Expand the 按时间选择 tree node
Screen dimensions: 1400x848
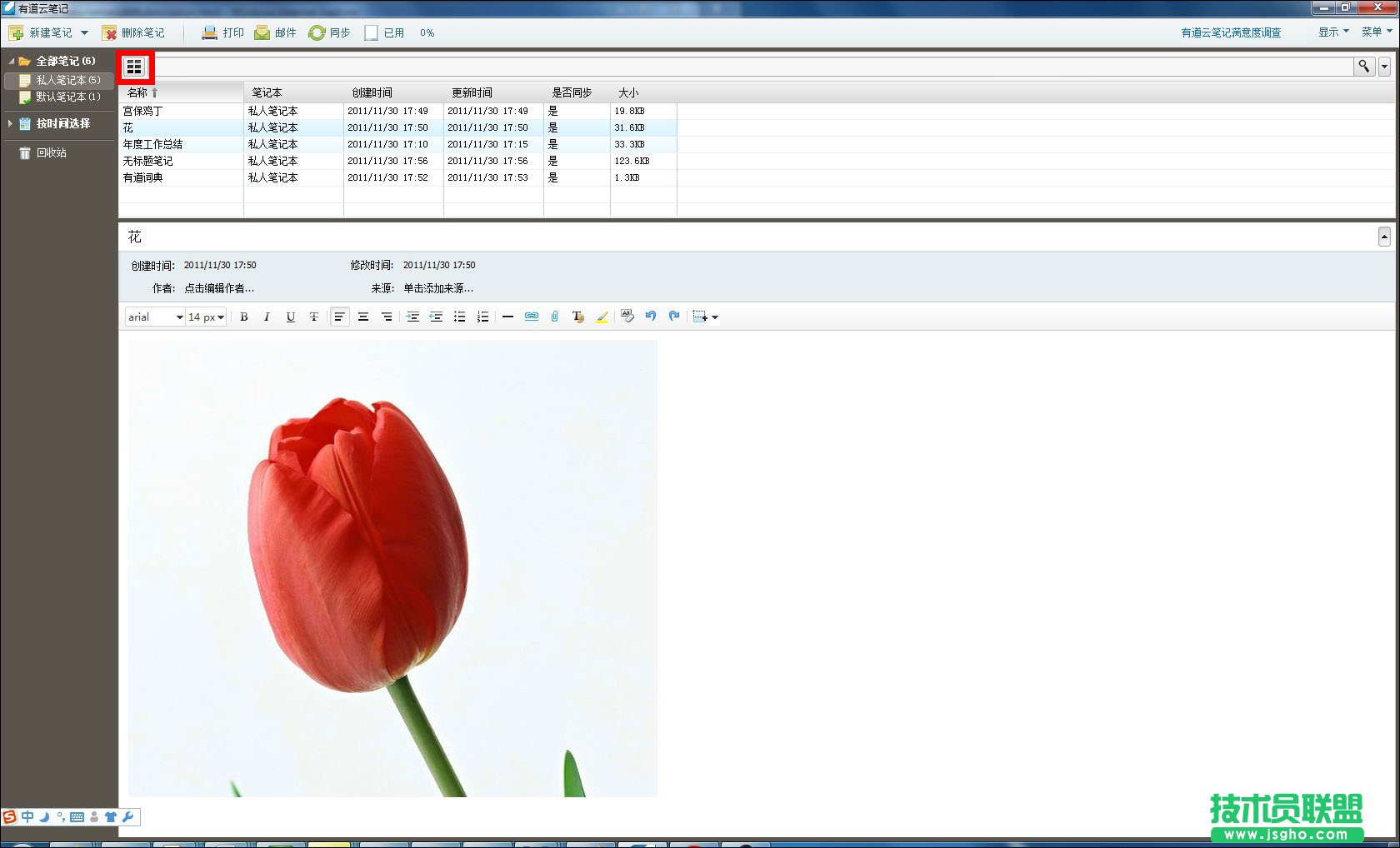pos(10,123)
